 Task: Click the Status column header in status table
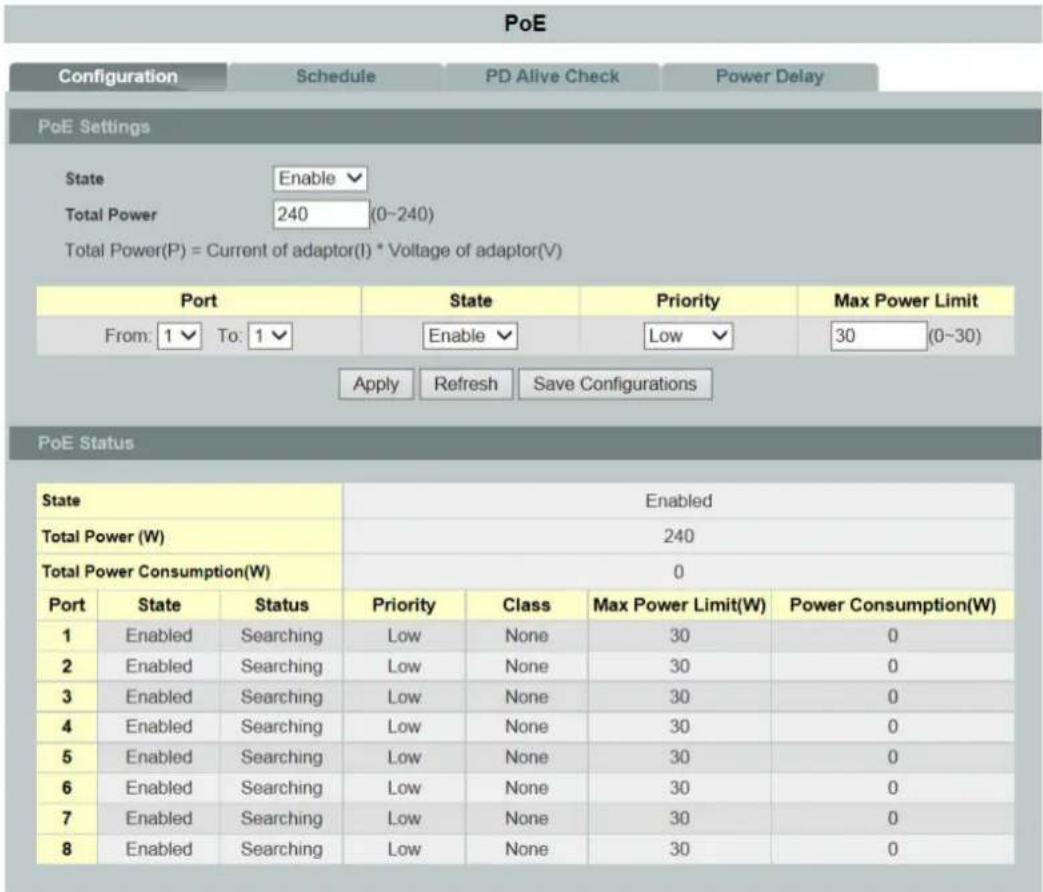tap(281, 605)
